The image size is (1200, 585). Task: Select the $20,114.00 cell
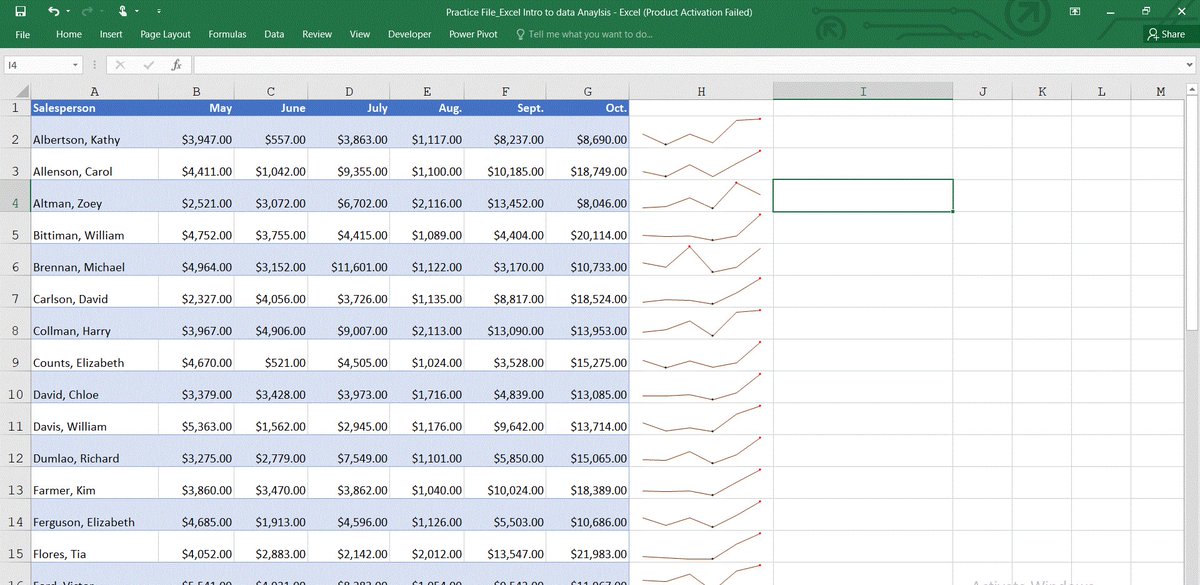tap(588, 228)
